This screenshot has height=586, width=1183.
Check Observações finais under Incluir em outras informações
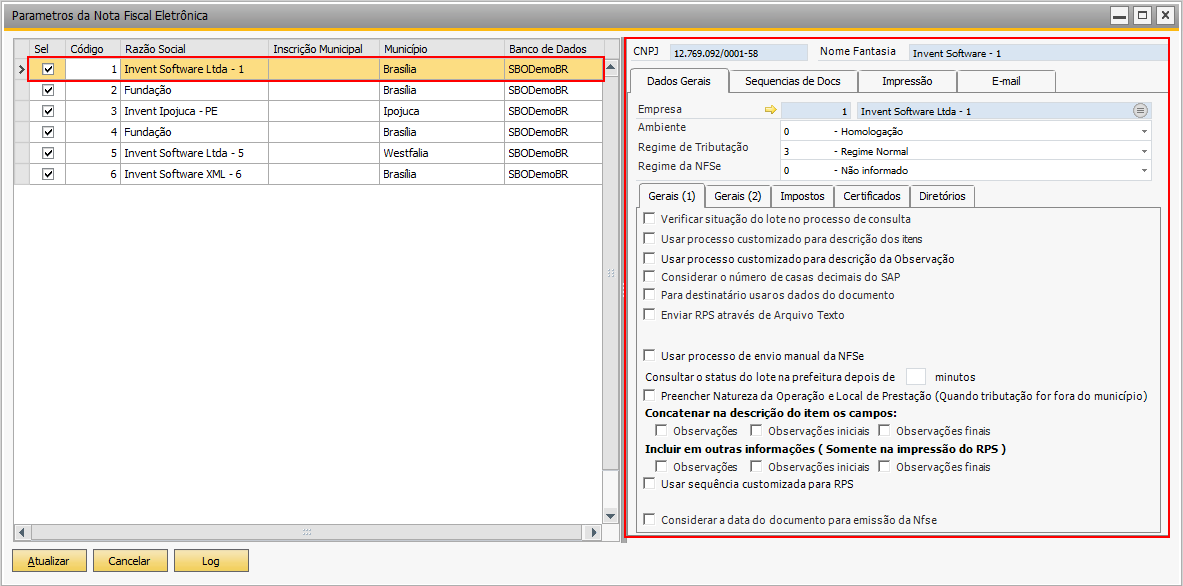(884, 466)
